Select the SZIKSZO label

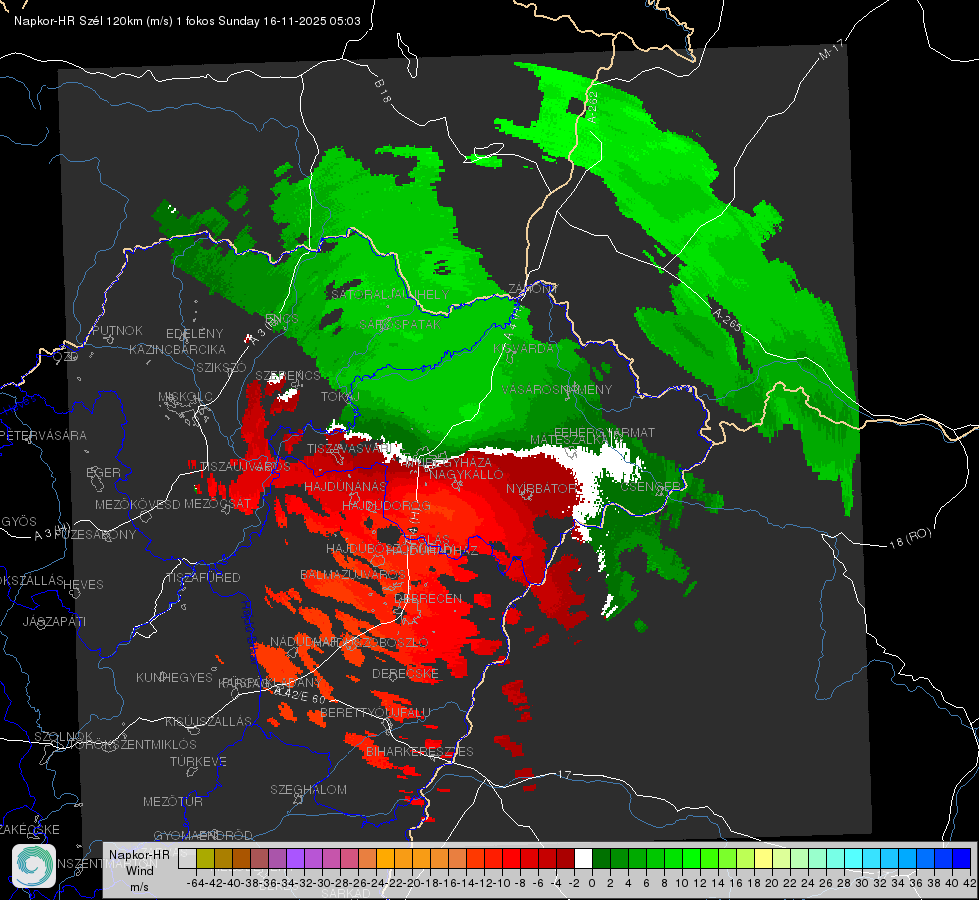(x=222, y=368)
